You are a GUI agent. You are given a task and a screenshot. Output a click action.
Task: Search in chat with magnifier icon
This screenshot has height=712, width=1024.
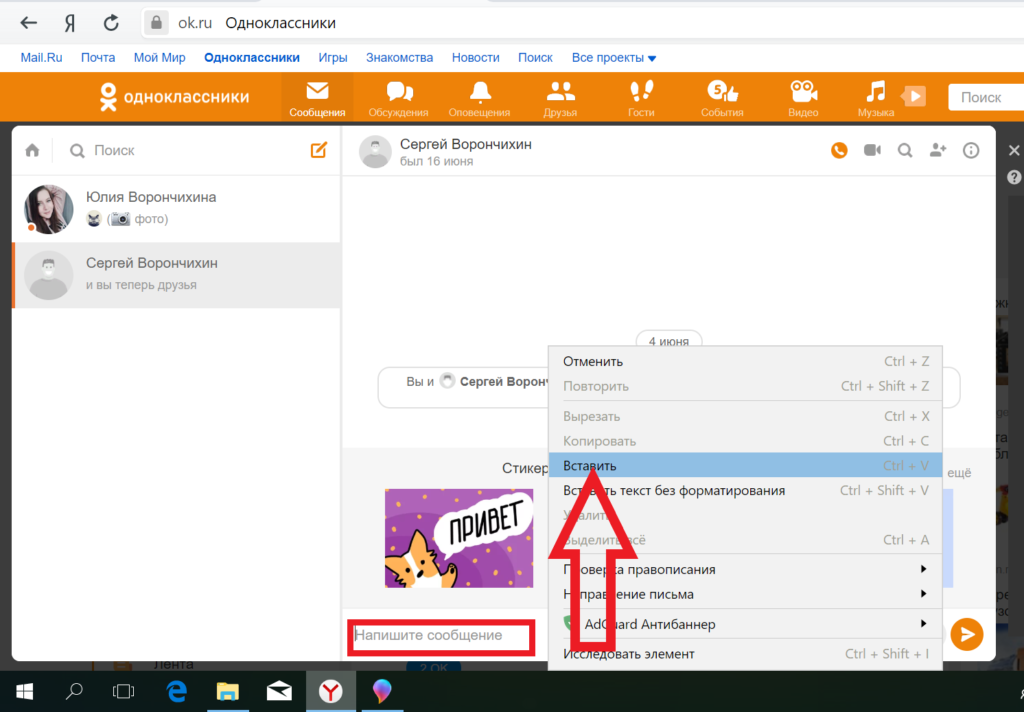coord(905,151)
